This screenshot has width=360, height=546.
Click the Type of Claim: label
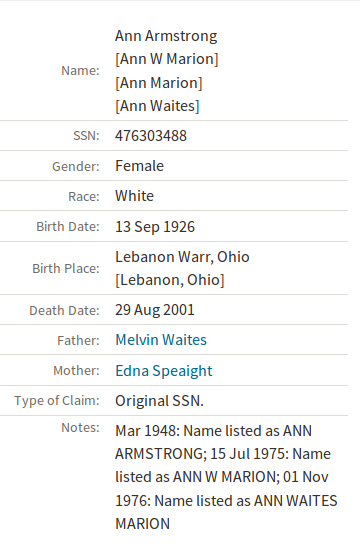57,401
